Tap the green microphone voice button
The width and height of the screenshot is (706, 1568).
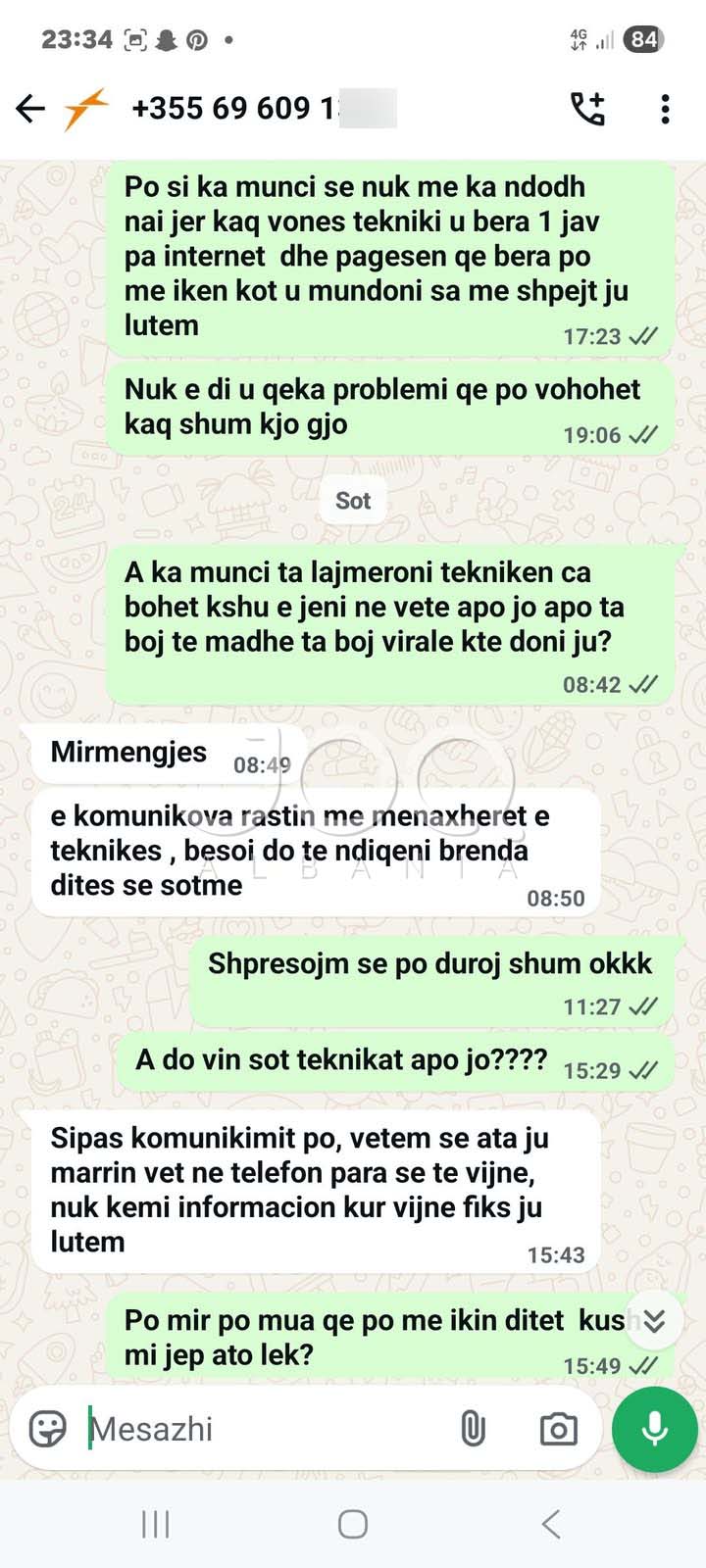click(654, 1429)
